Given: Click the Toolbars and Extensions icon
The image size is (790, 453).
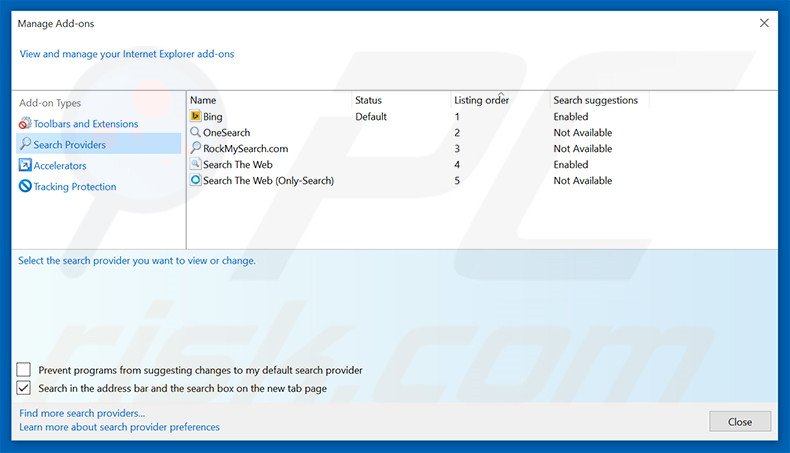Looking at the screenshot, I should (x=25, y=123).
